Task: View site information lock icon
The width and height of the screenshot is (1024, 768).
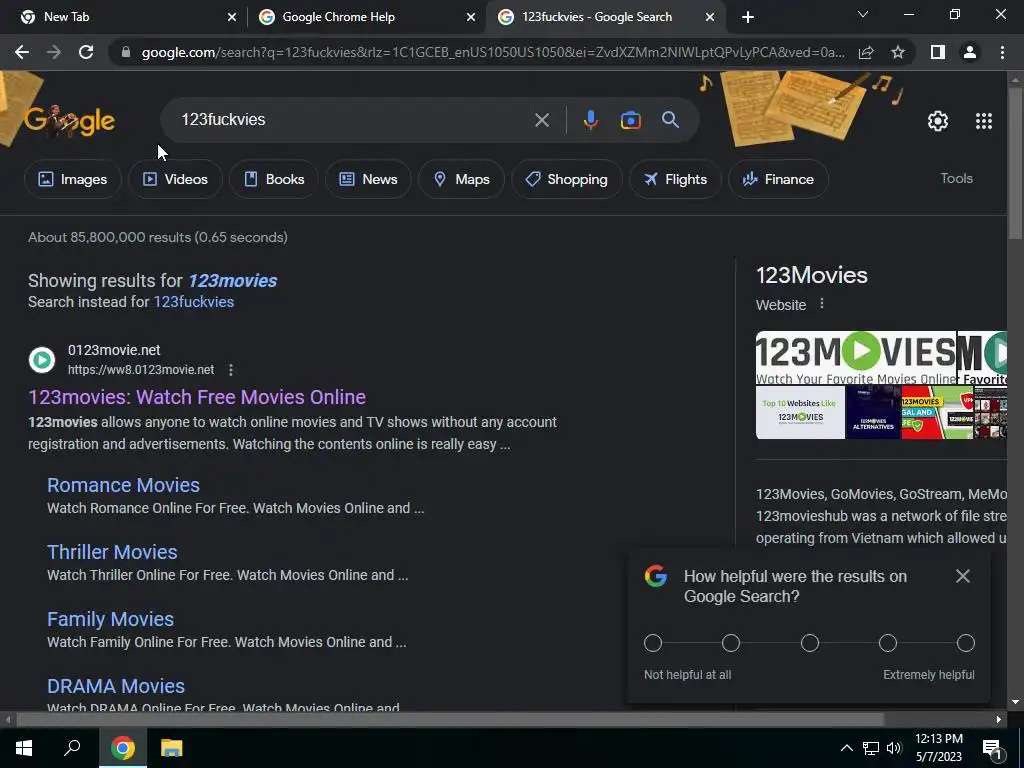Action: (126, 52)
